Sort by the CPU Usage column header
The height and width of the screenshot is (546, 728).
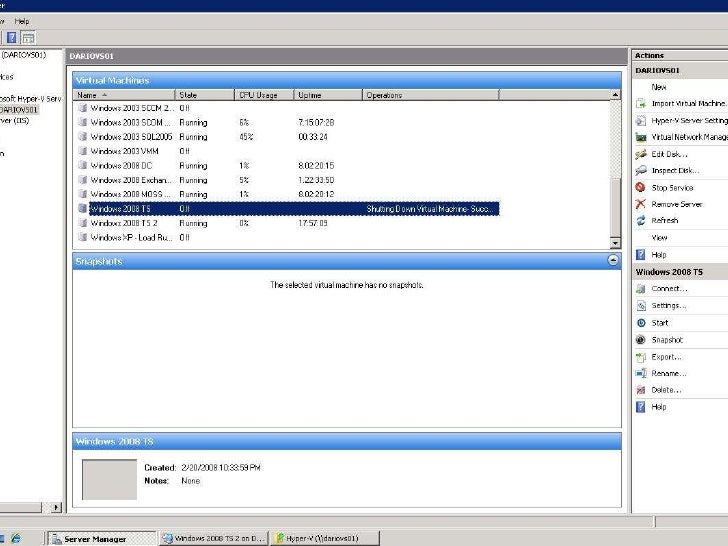click(264, 95)
